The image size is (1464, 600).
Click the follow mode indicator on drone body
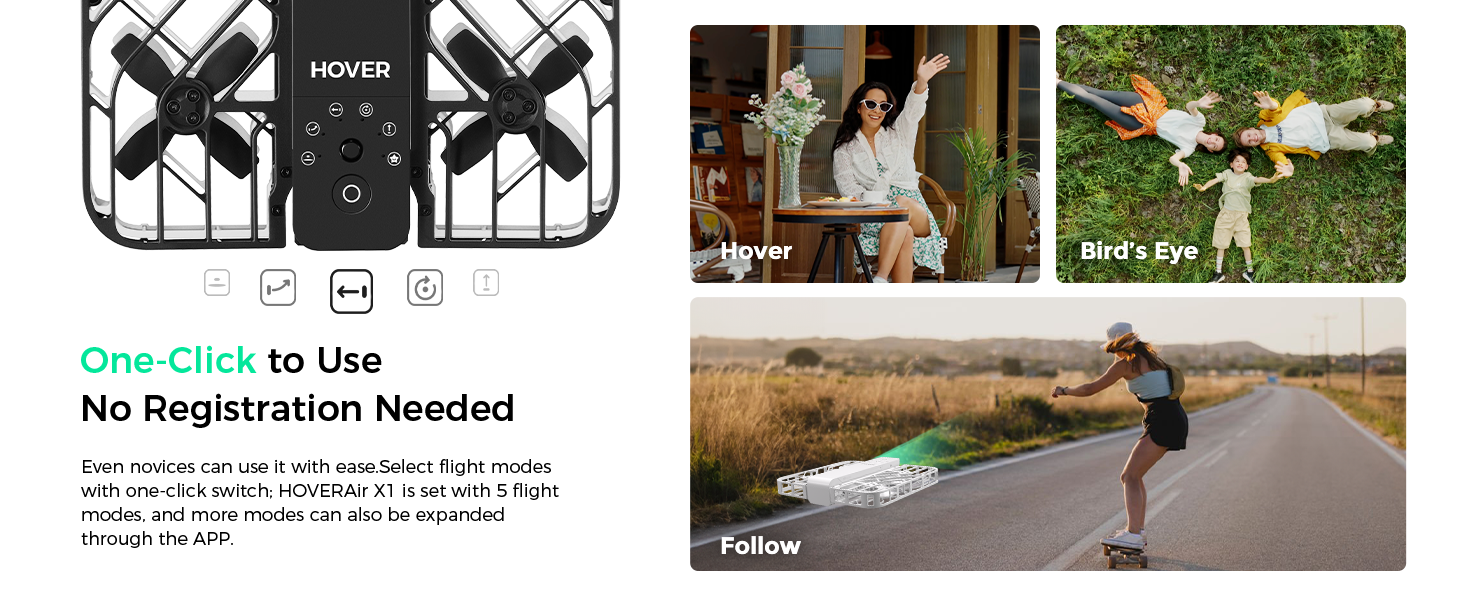(x=337, y=109)
